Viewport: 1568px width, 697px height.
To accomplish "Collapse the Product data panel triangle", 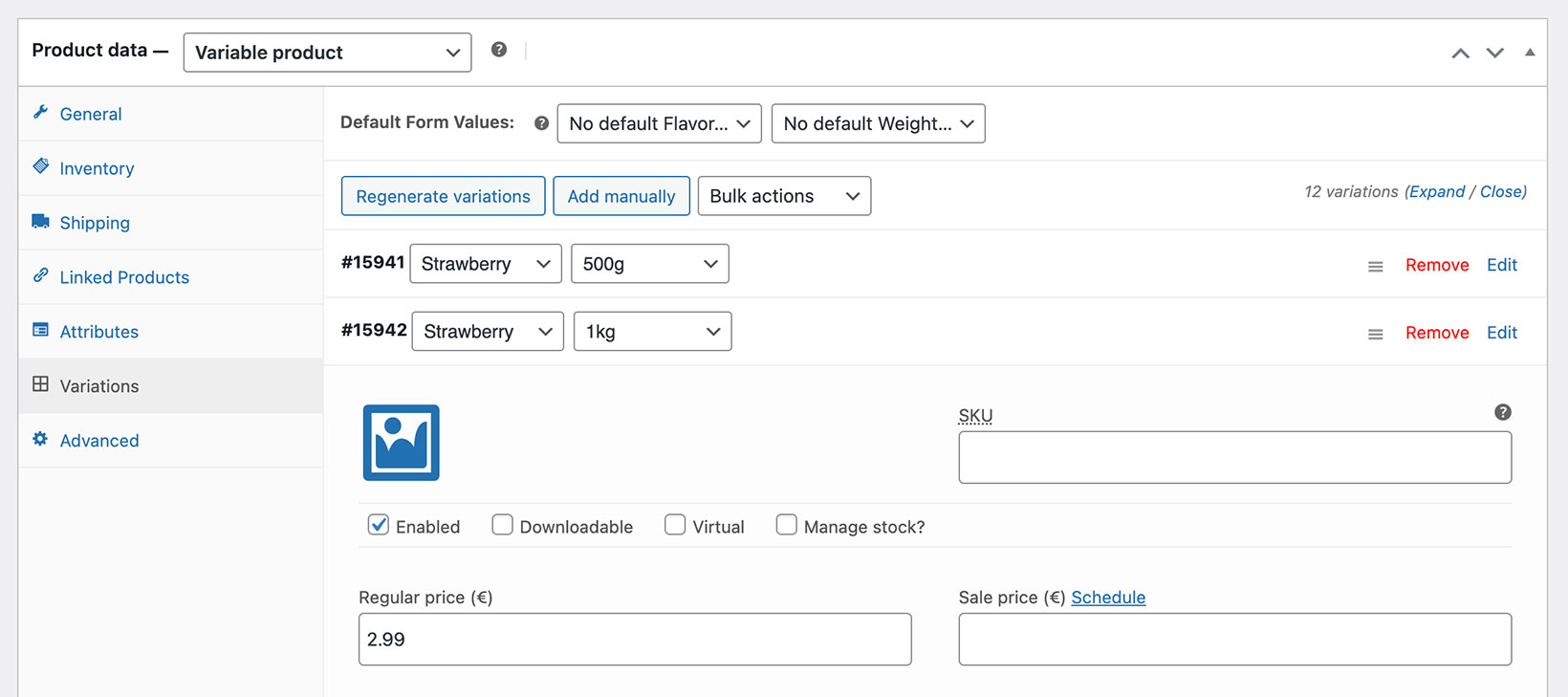I will click(x=1530, y=53).
